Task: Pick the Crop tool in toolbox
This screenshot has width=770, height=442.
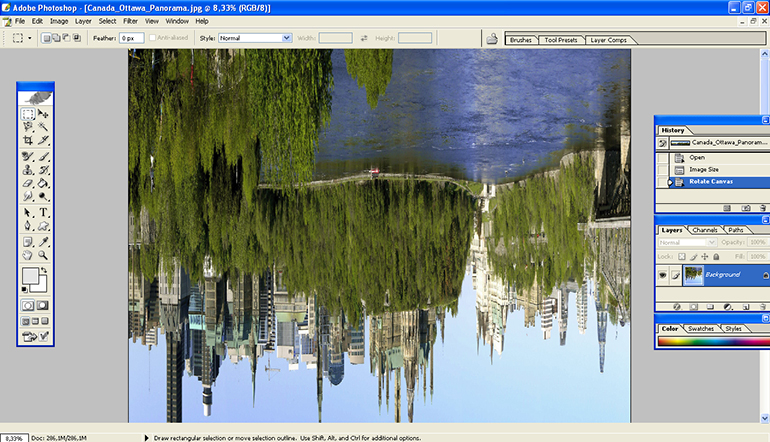Action: 28,141
